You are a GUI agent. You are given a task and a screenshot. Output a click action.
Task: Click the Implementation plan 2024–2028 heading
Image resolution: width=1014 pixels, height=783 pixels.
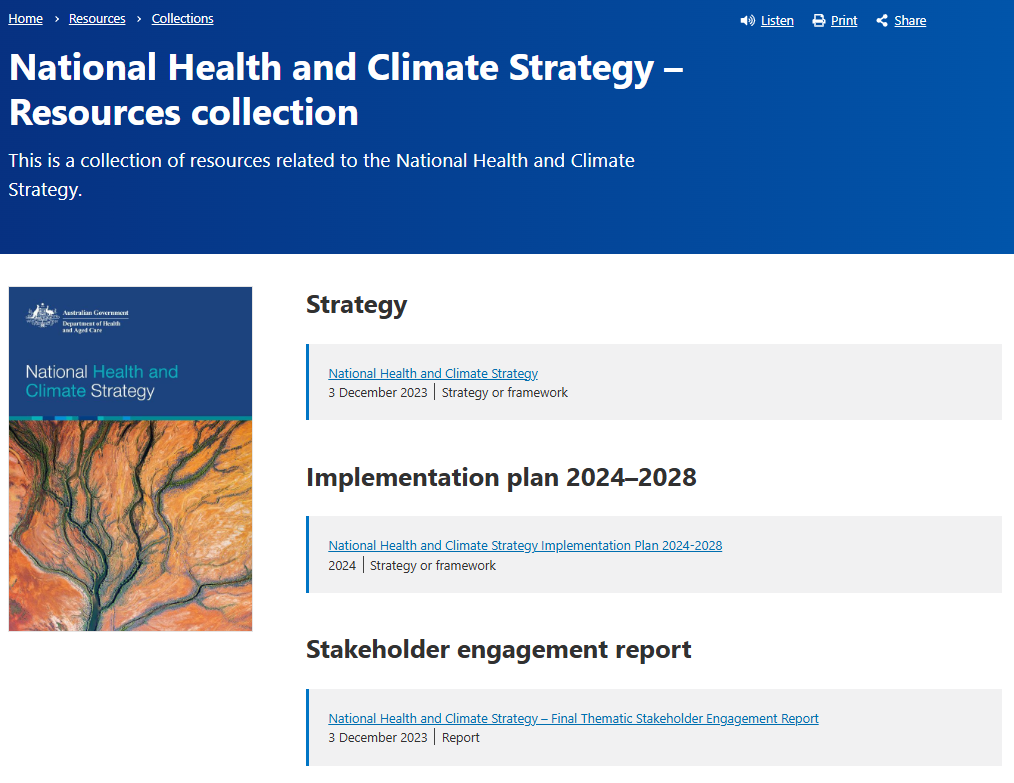click(501, 477)
